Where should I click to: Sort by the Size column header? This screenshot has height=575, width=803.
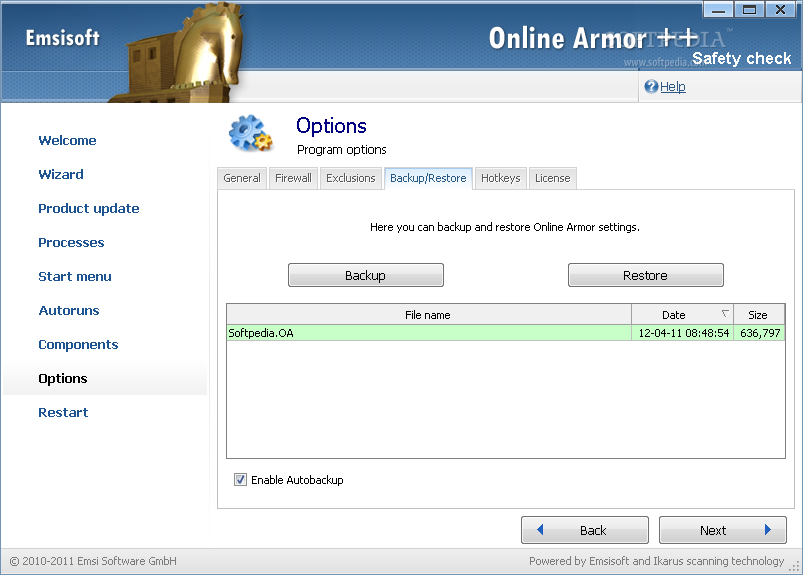759,314
